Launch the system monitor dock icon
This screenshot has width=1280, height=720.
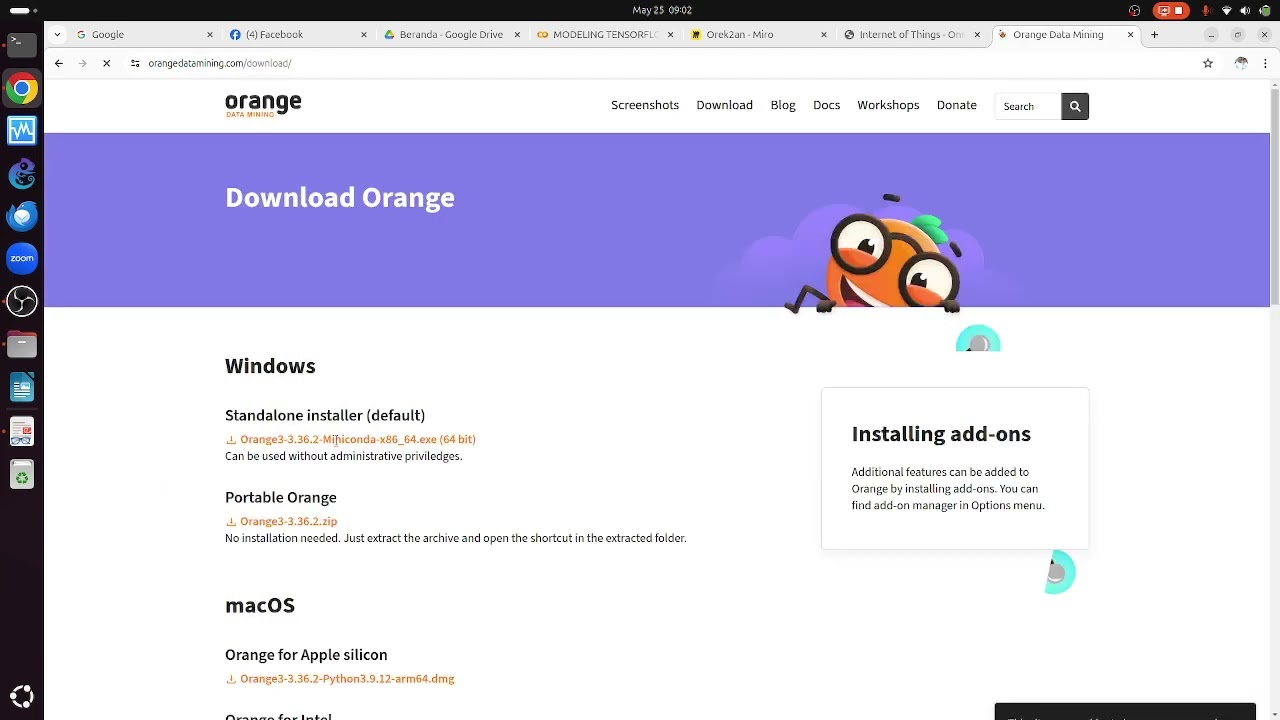click(x=21, y=131)
